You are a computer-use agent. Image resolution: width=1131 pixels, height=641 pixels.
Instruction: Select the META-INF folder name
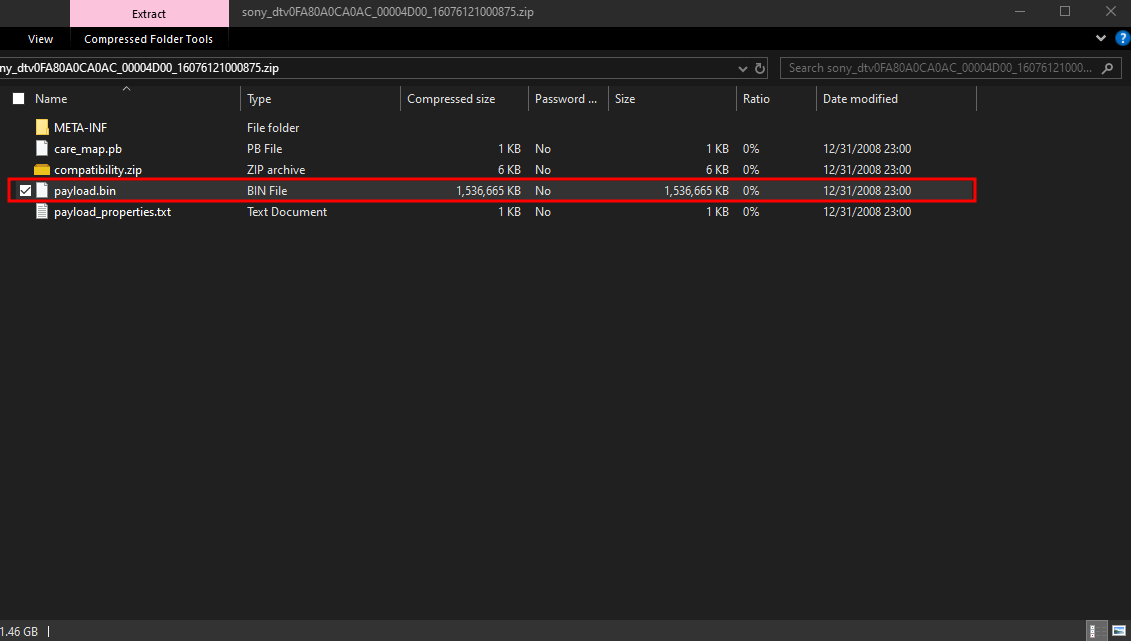[x=80, y=128]
